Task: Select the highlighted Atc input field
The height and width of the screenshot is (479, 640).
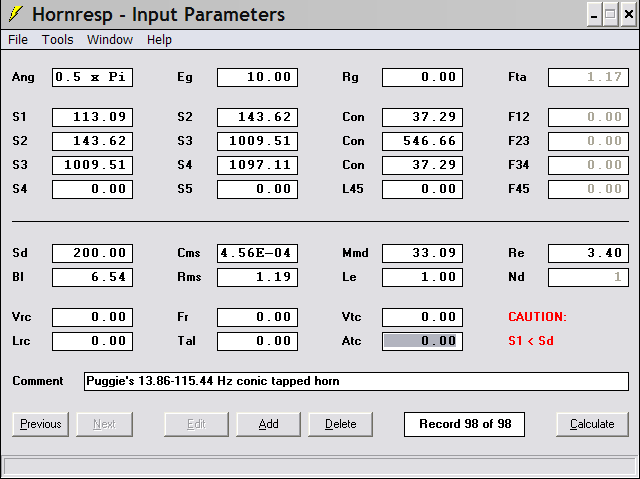Action: click(x=422, y=342)
